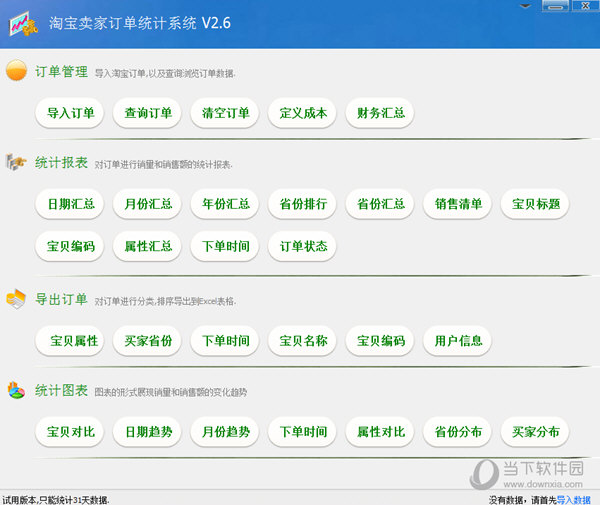Click 宝贝编码 in 导出订单 section
The width and height of the screenshot is (600, 505).
(380, 340)
